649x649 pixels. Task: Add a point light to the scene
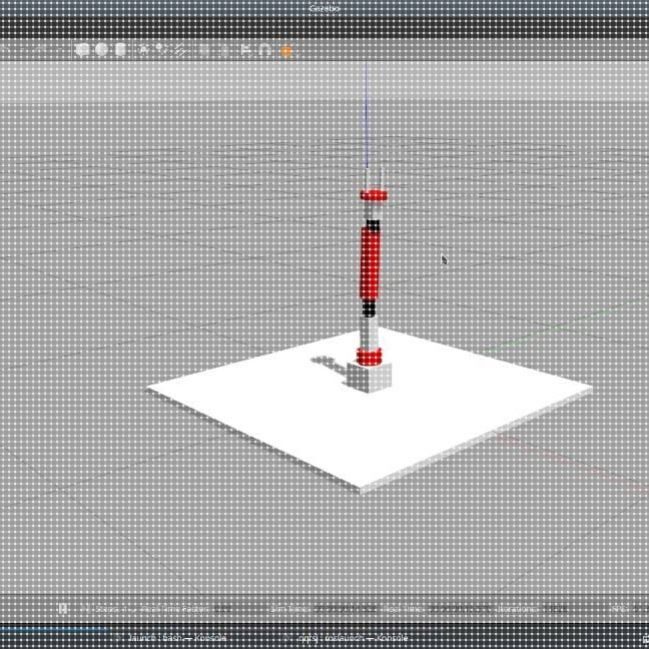pyautogui.click(x=143, y=50)
